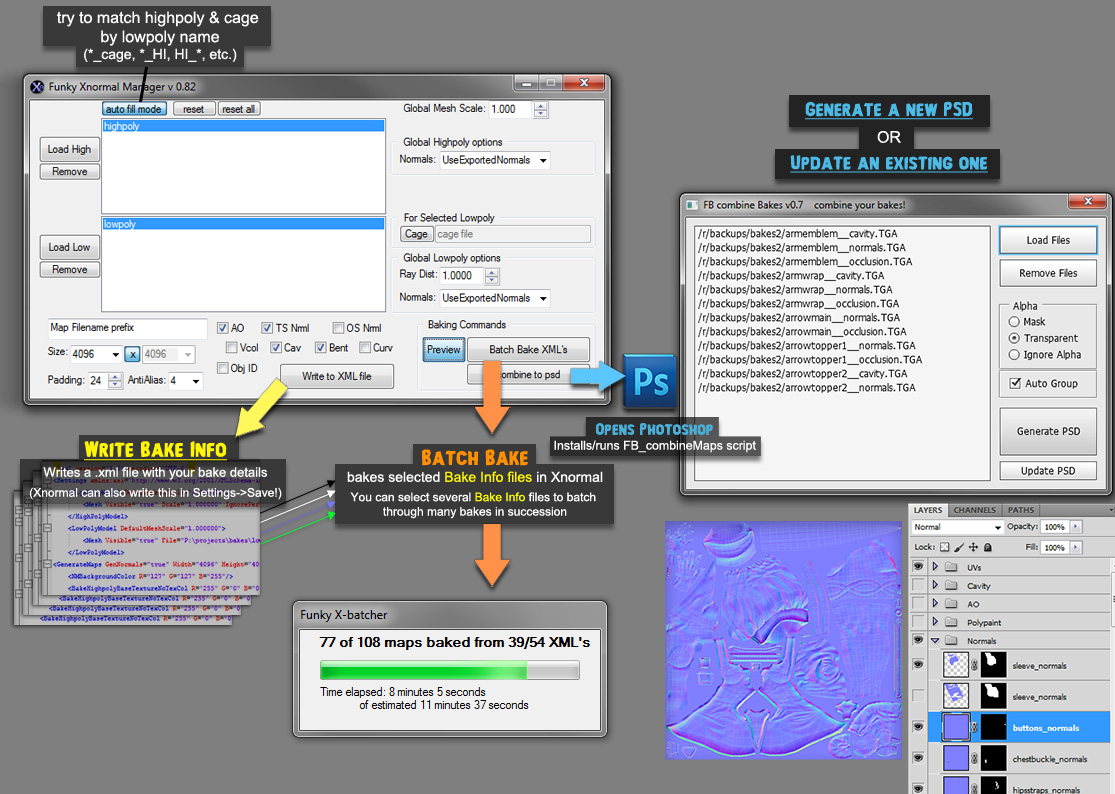The image size is (1115, 794).
Task: Click the buttons_normals layer mask thumbnail
Action: point(993,727)
